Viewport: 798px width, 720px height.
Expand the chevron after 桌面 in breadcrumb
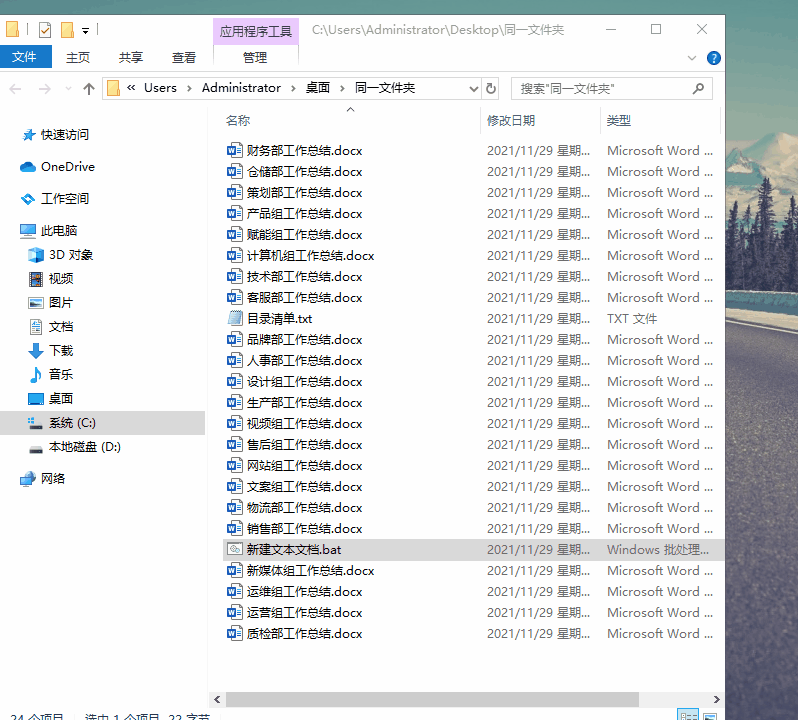[x=342, y=89]
